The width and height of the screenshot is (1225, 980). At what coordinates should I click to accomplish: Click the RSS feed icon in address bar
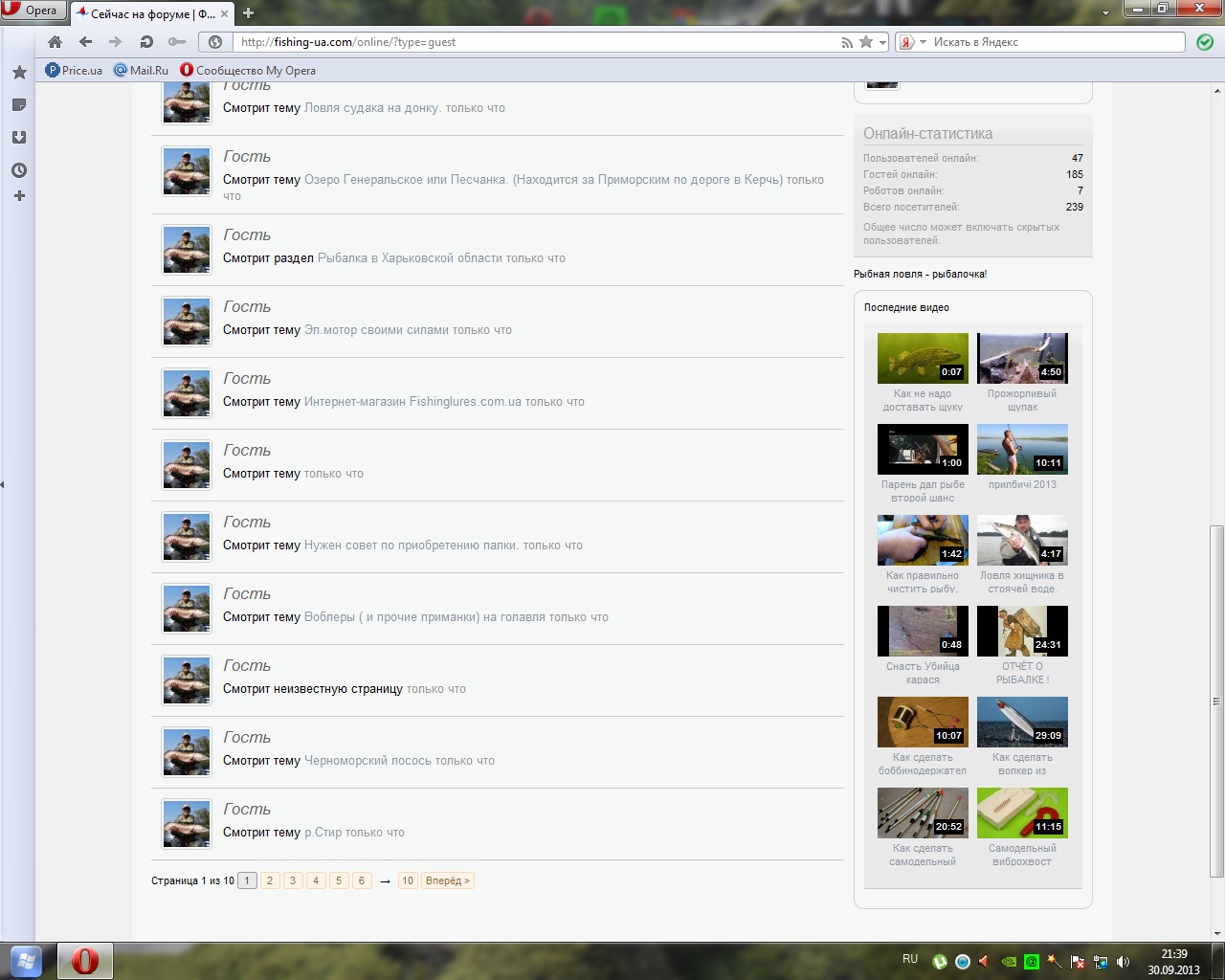point(846,42)
